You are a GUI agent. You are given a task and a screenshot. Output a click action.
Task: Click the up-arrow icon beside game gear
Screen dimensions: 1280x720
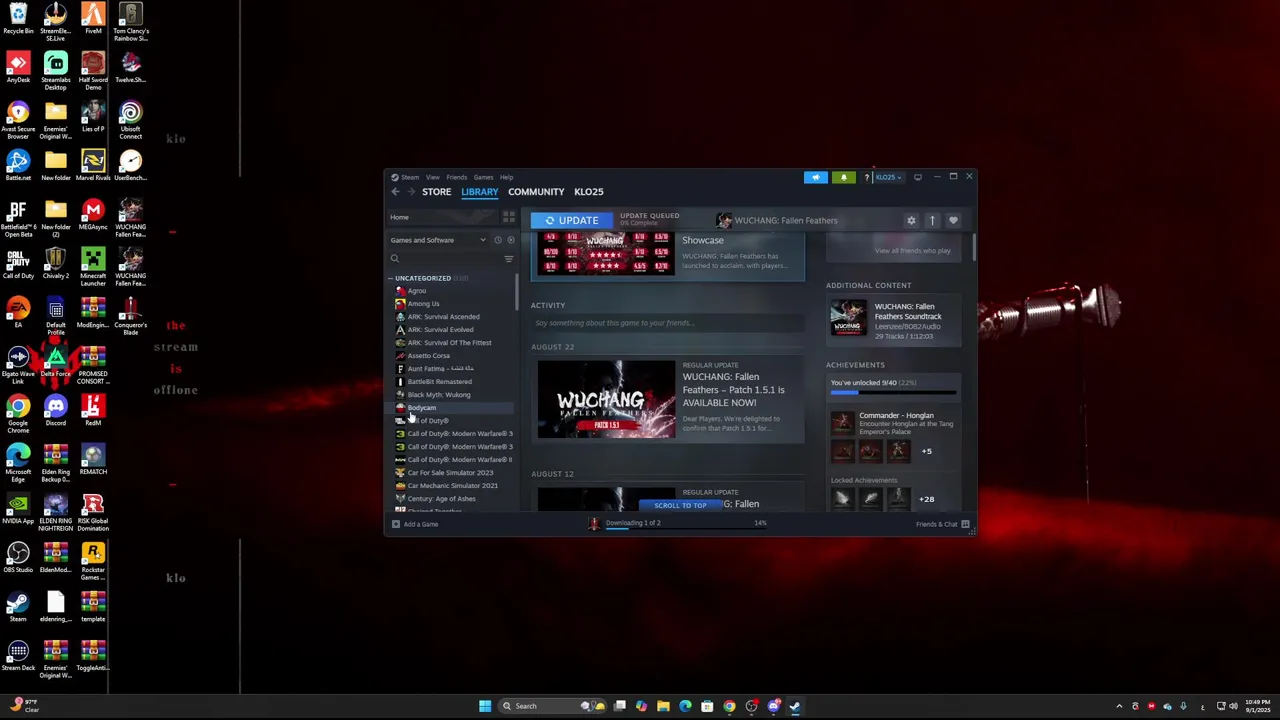click(x=932, y=221)
